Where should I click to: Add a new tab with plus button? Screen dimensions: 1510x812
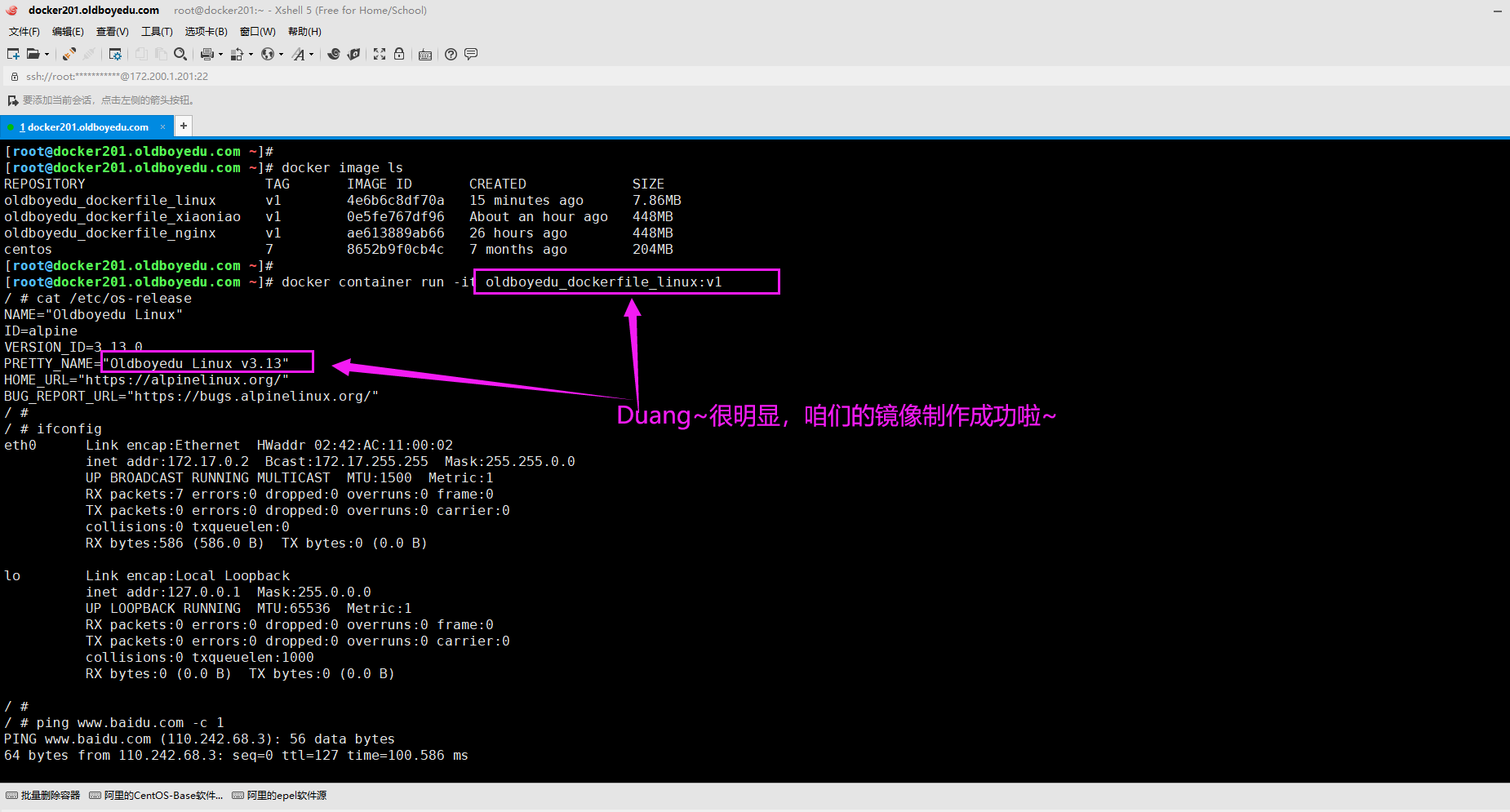[184, 126]
